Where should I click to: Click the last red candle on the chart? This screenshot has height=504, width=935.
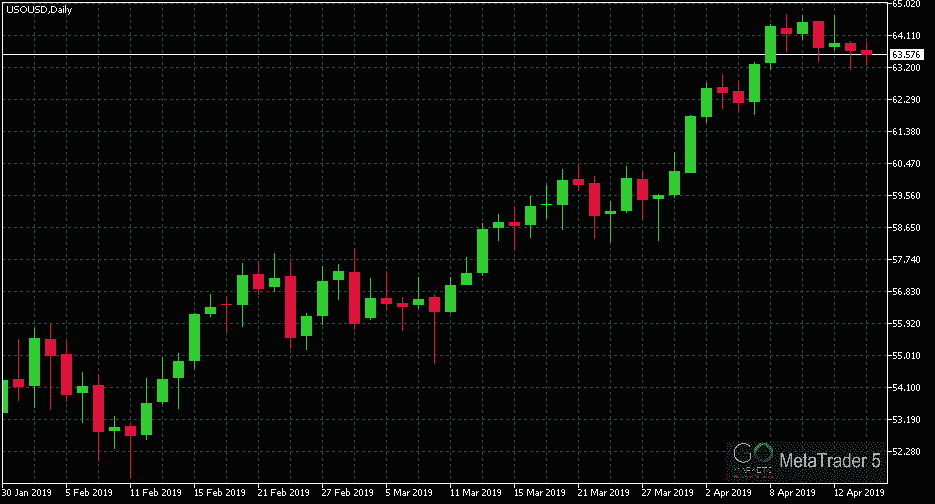tap(866, 52)
